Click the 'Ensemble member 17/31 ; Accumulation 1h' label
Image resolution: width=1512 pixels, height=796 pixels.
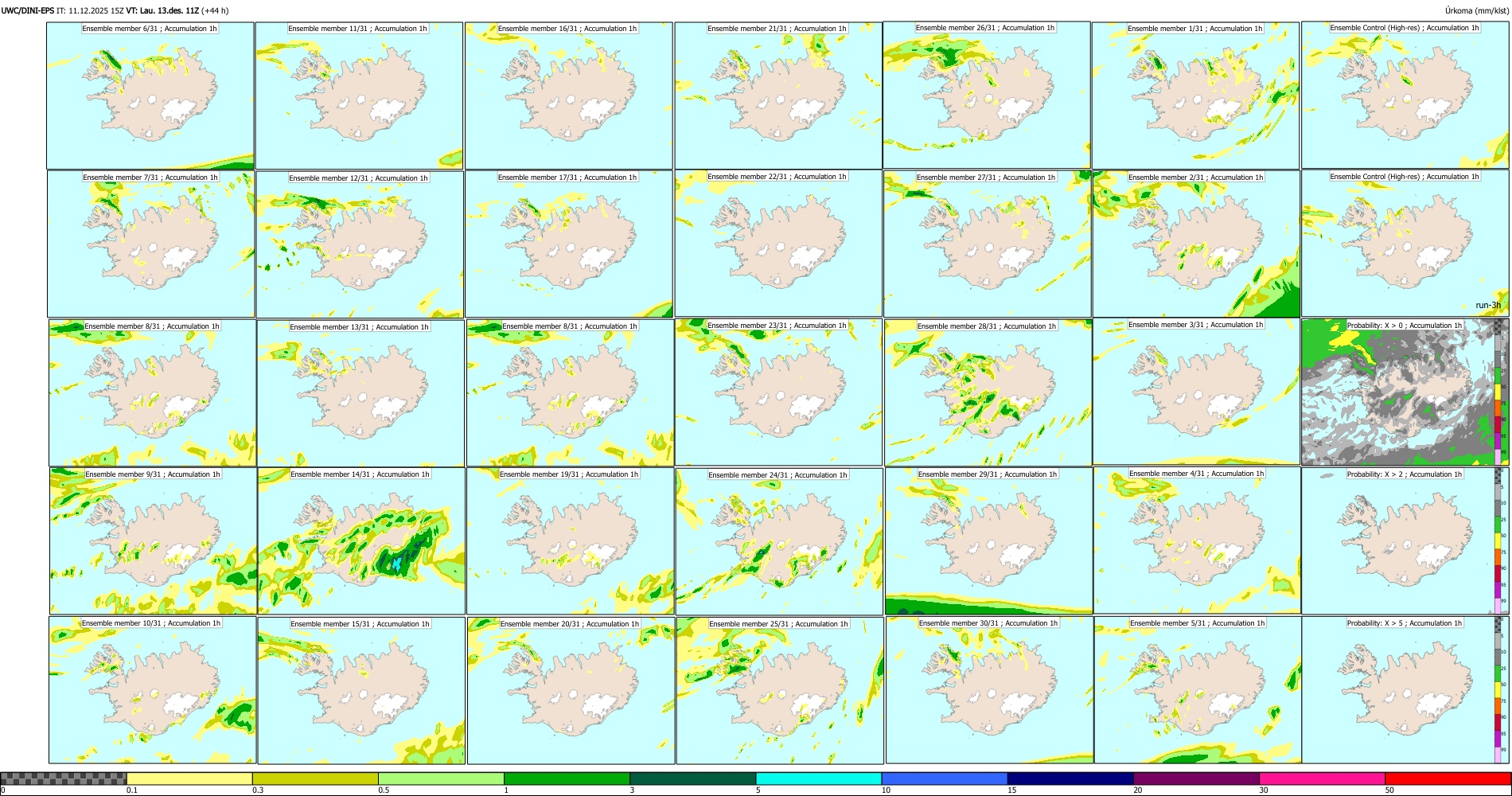(x=567, y=178)
